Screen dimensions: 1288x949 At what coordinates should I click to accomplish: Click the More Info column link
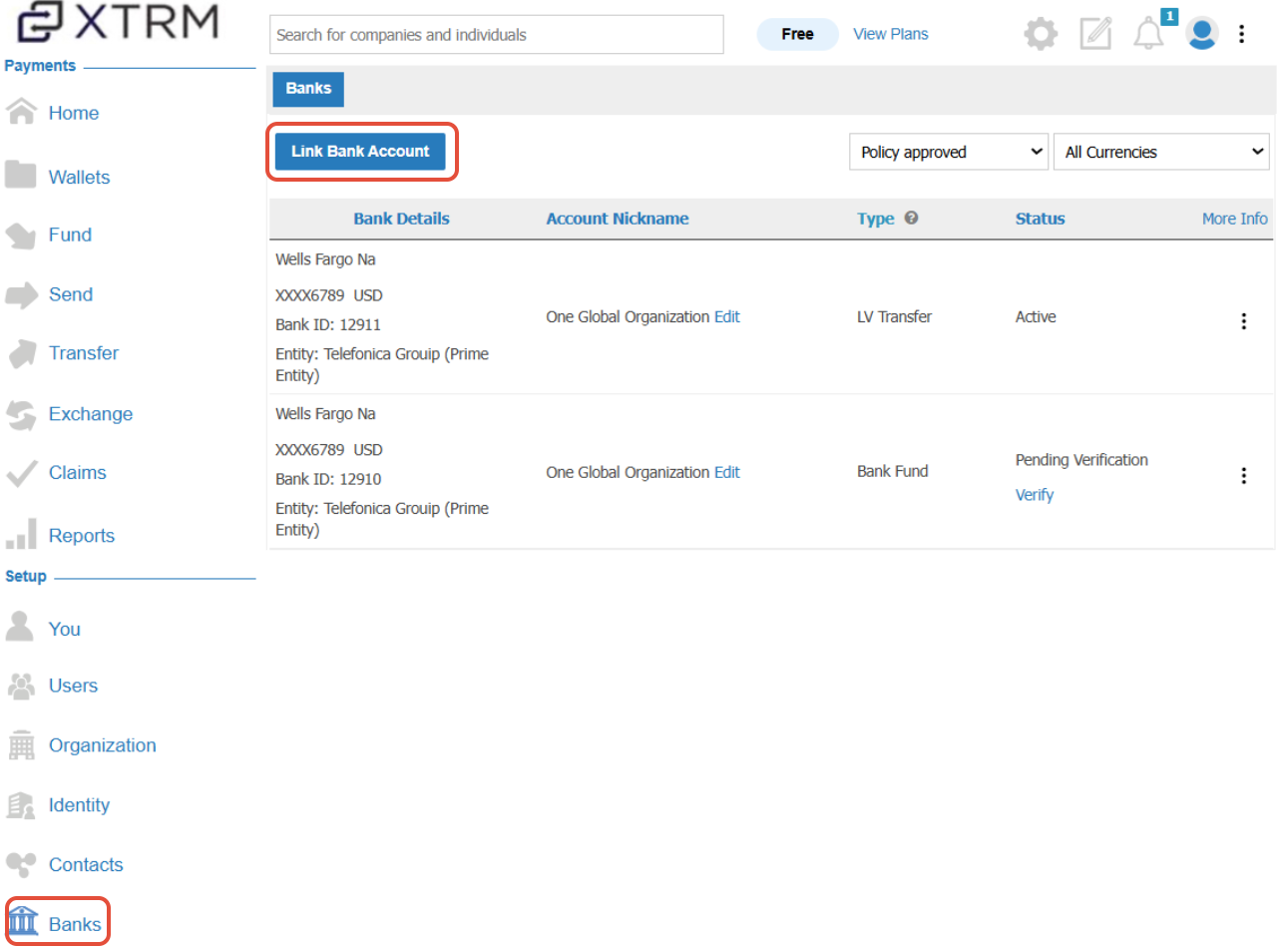click(x=1235, y=219)
